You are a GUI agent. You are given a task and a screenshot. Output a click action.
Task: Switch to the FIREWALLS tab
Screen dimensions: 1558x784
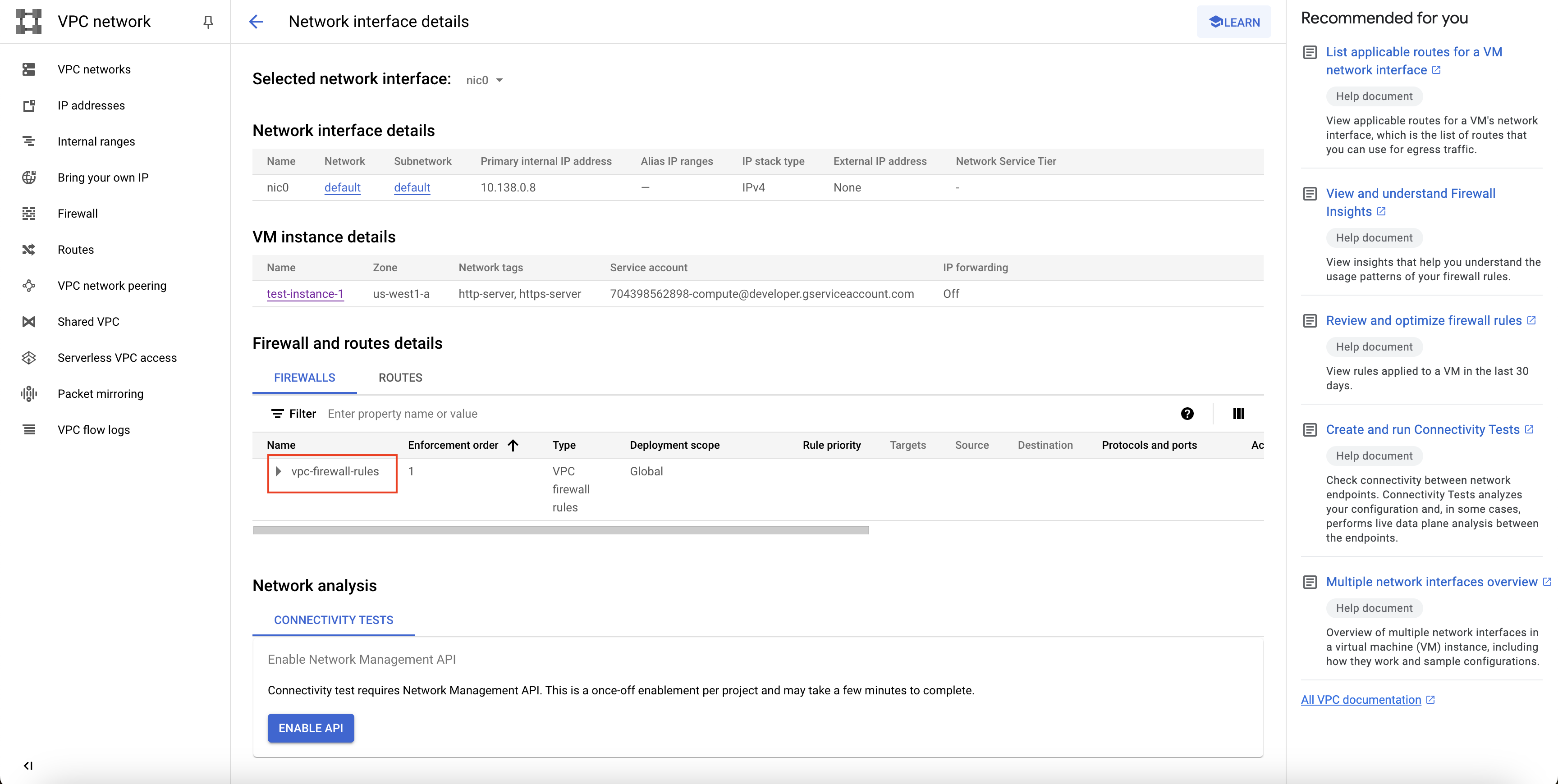[x=304, y=378]
